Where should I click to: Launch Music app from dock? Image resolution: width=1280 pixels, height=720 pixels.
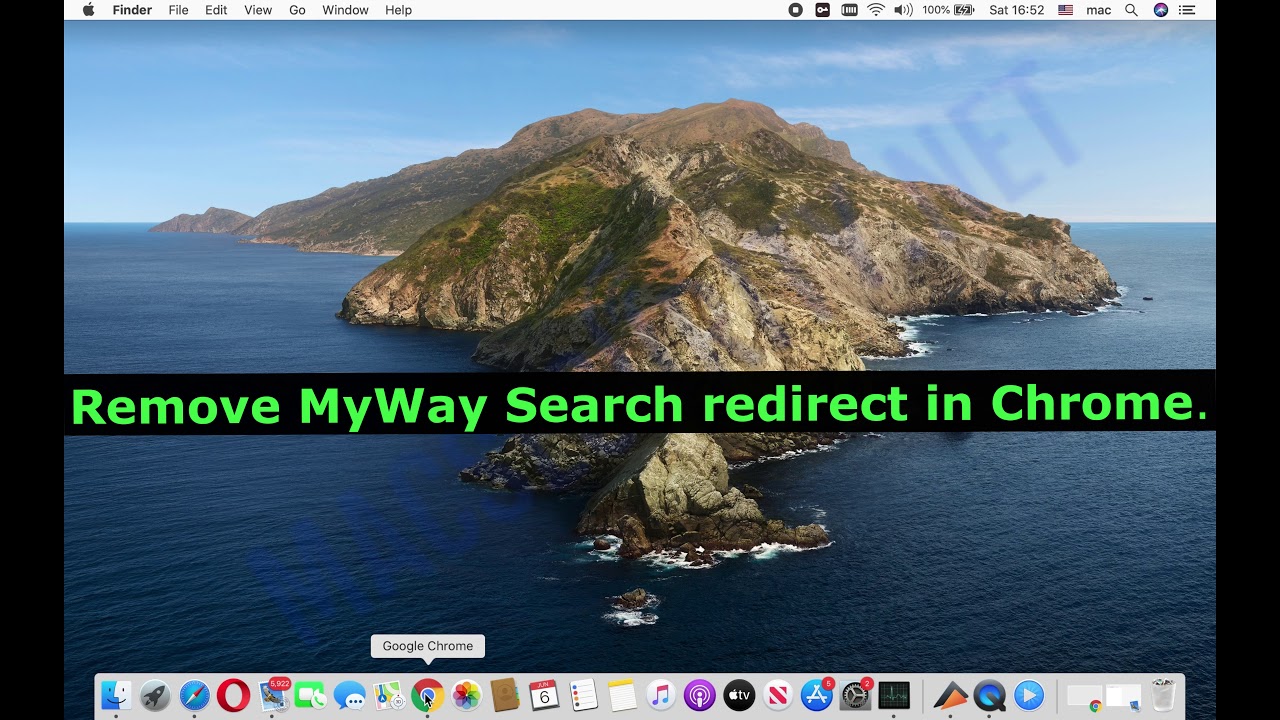click(x=661, y=695)
